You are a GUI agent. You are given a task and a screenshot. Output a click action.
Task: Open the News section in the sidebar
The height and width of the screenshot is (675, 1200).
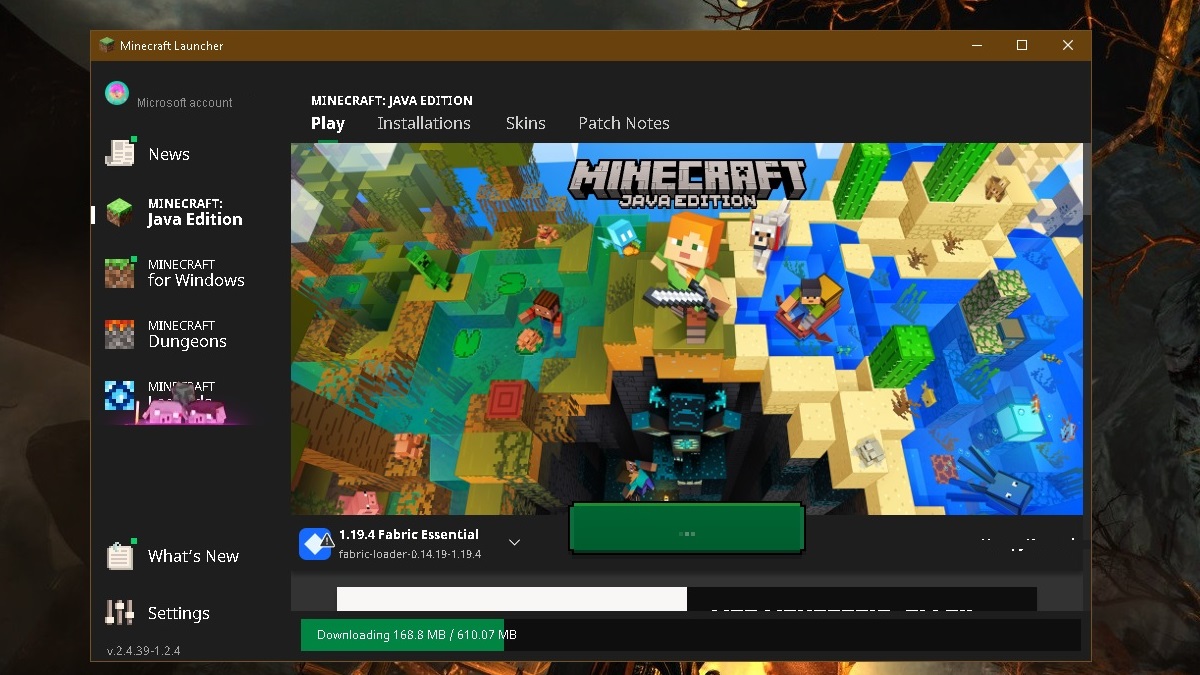tap(167, 153)
